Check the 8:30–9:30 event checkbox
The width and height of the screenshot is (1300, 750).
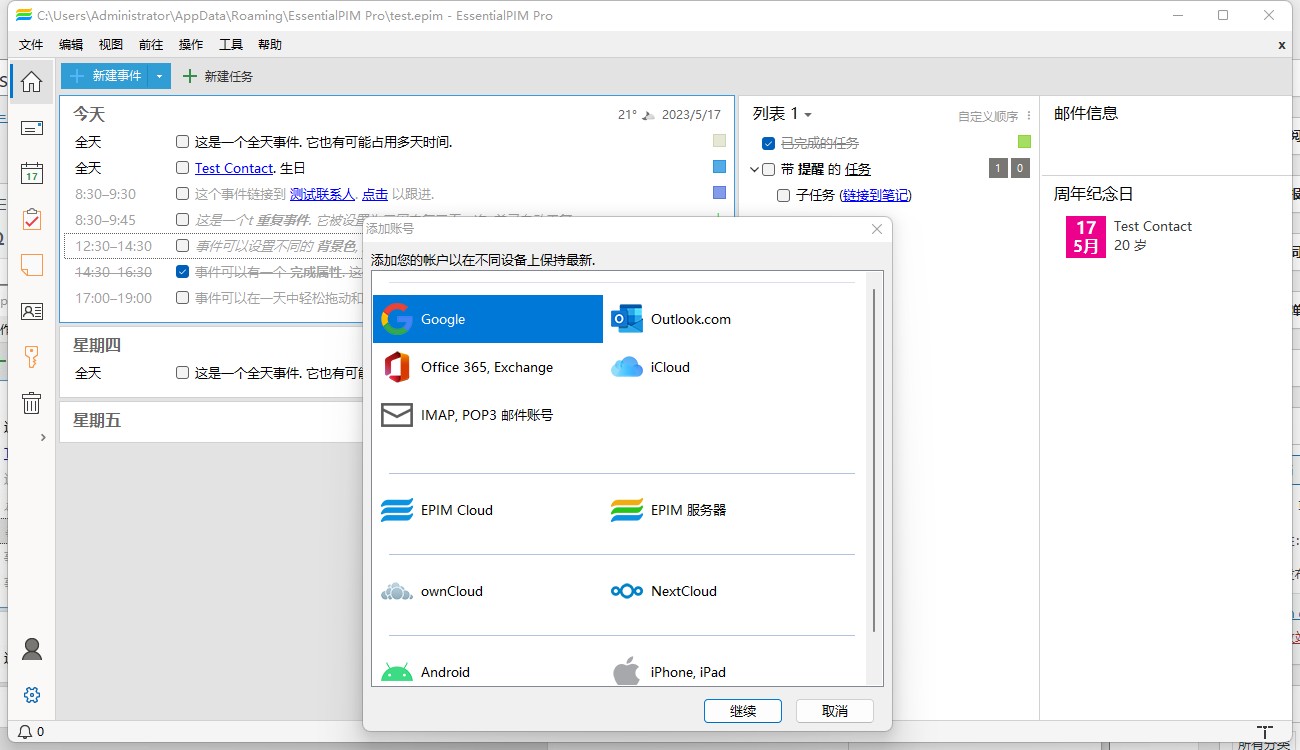click(x=182, y=194)
